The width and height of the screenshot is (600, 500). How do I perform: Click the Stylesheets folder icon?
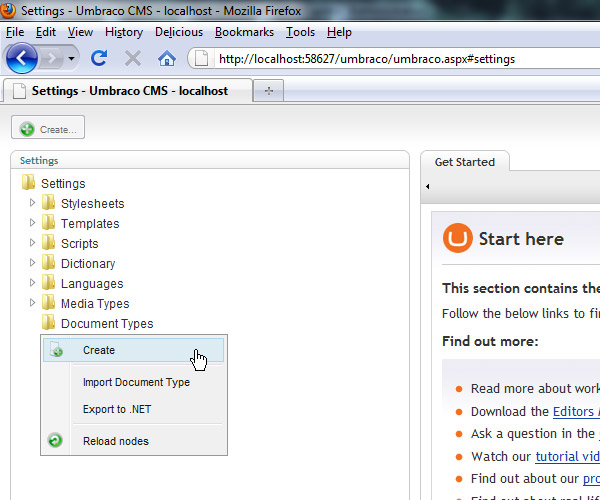tap(49, 202)
